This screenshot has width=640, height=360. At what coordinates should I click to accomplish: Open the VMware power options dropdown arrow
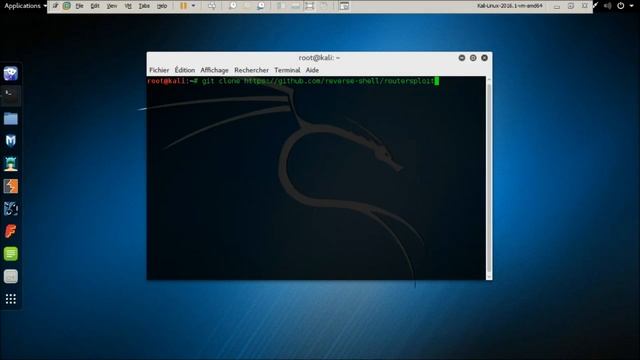193,6
